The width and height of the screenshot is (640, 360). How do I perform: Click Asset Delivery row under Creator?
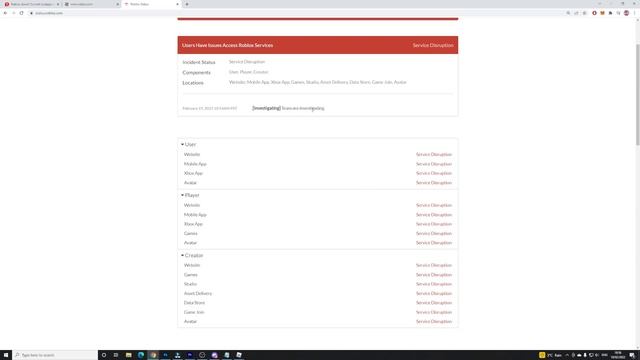pyautogui.click(x=318, y=293)
